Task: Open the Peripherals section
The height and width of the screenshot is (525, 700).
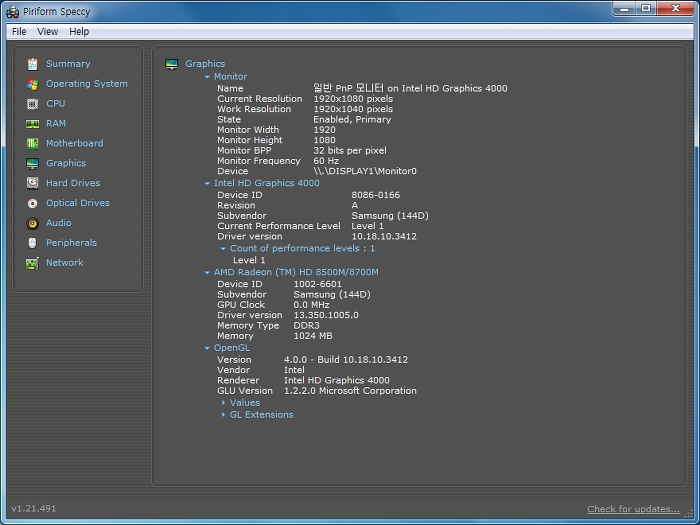Action: pos(71,243)
